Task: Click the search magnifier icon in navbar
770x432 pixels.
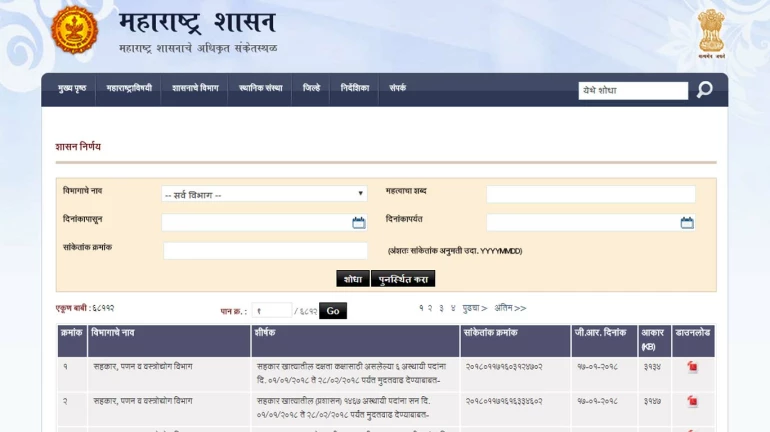Action: 705,90
